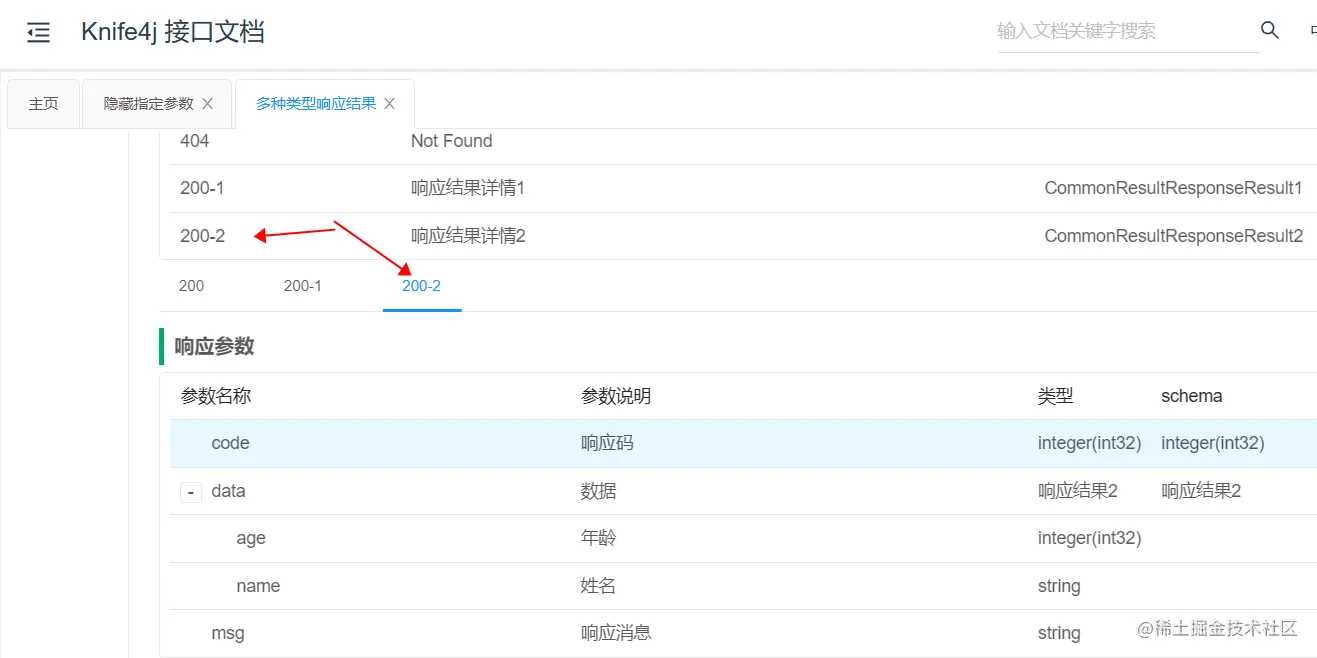Click the 姓名 description cell

click(x=599, y=586)
